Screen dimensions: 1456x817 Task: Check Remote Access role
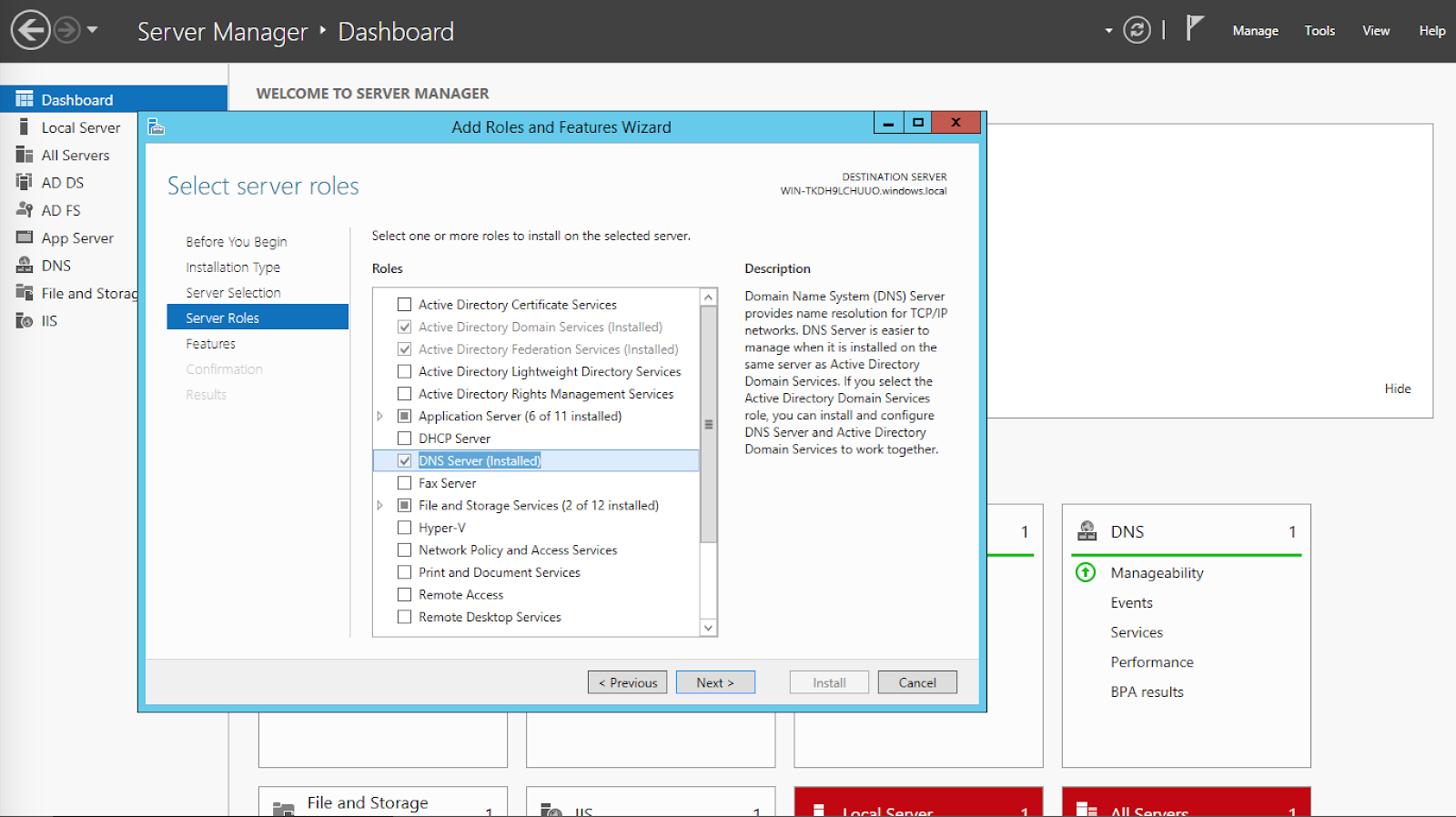pos(405,594)
